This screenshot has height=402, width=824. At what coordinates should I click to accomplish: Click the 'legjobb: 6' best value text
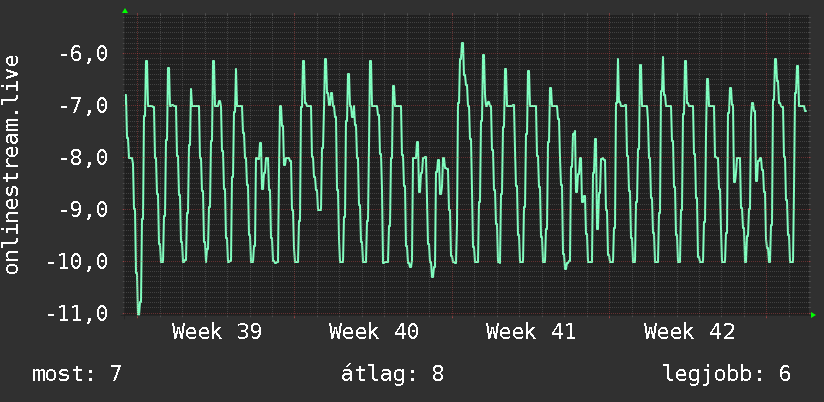[727, 374]
